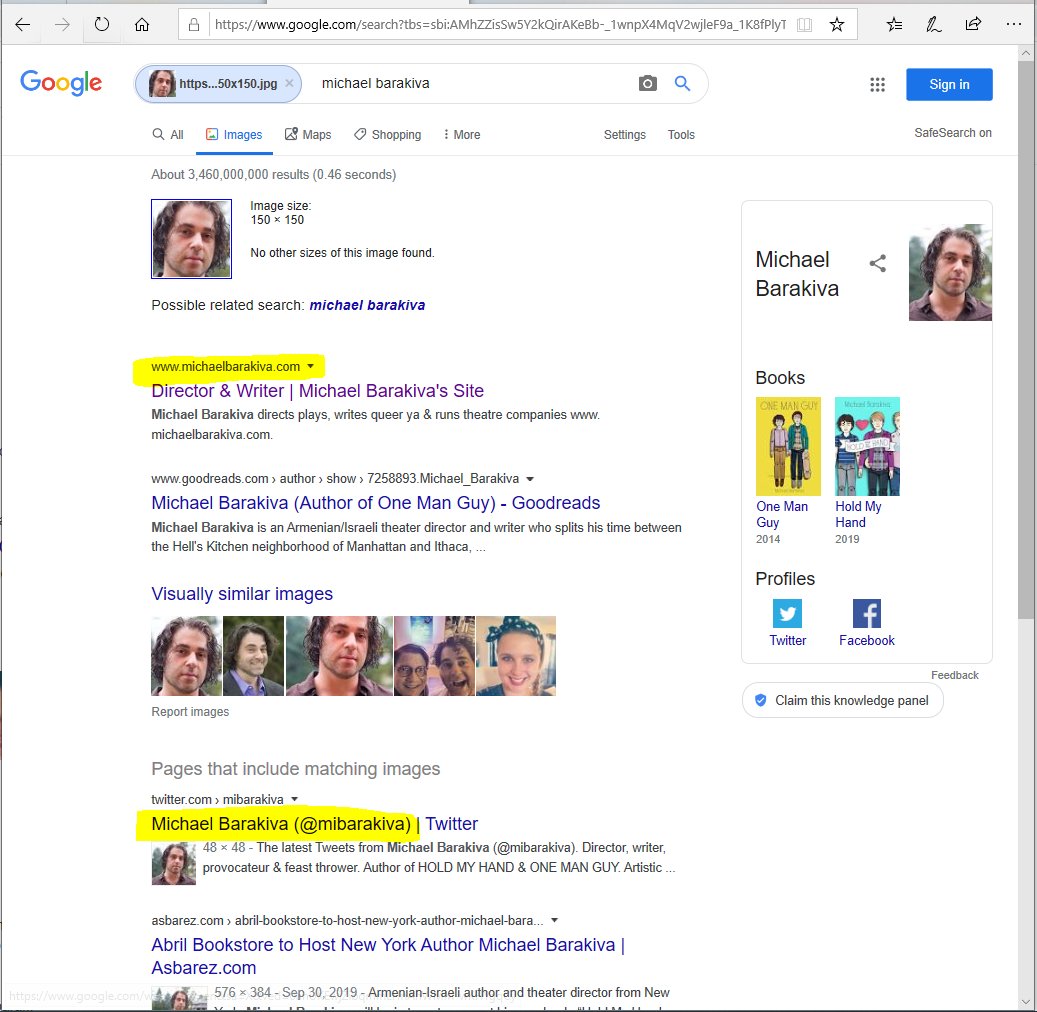Open the Settings menu
This screenshot has width=1037, height=1012.
pyautogui.click(x=624, y=134)
